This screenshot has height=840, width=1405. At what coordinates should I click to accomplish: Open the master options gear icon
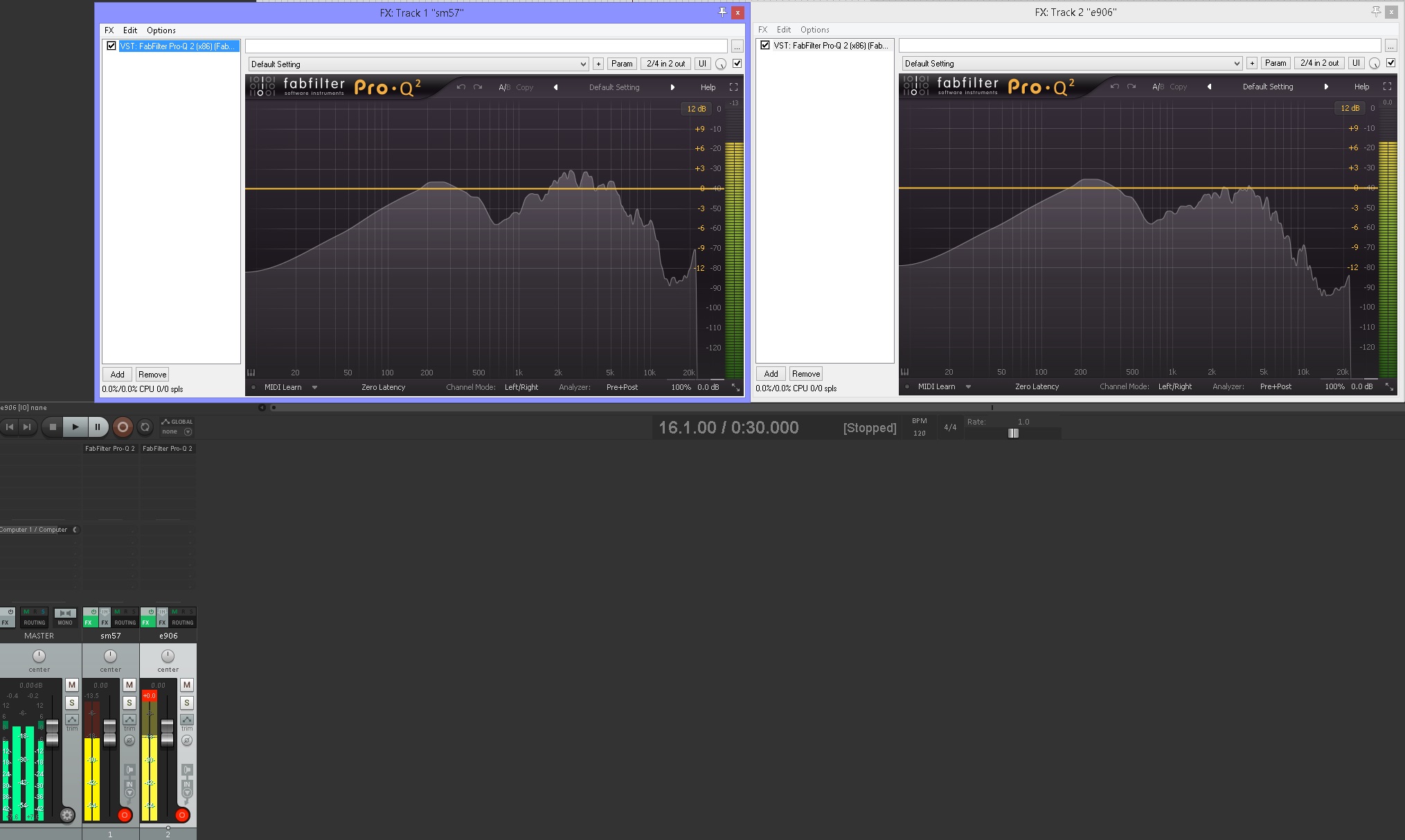click(x=67, y=815)
